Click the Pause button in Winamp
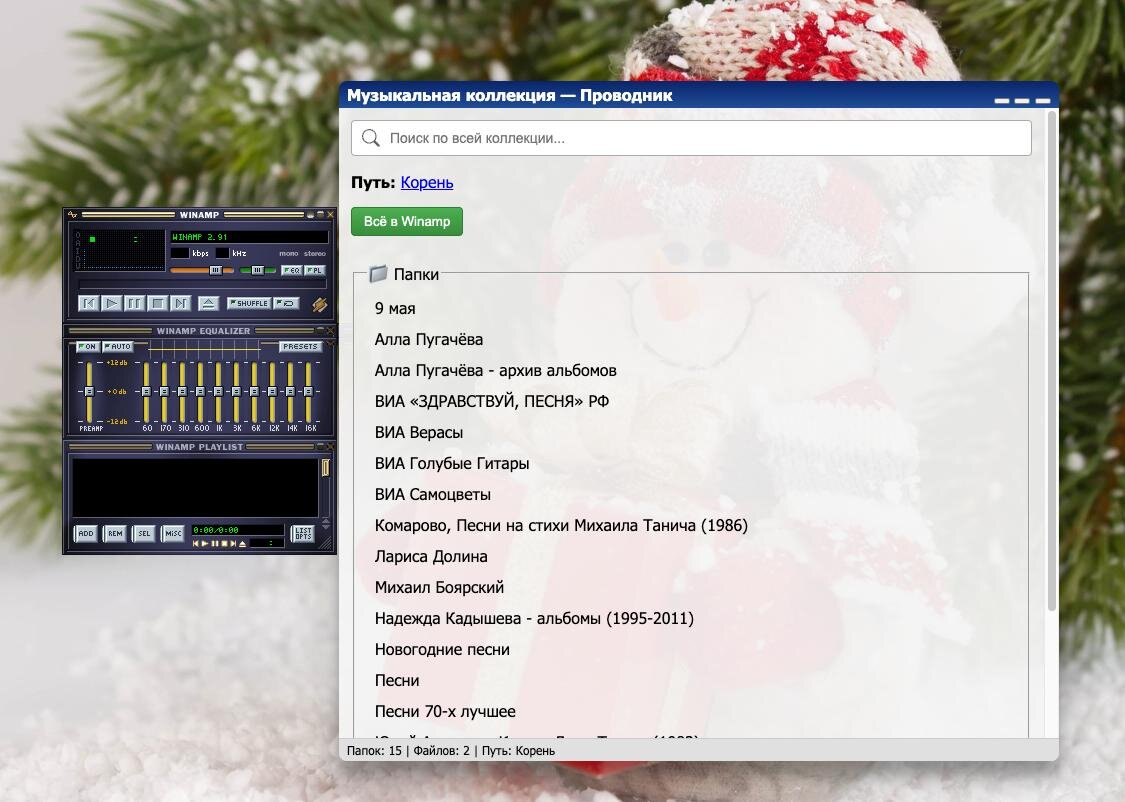The height and width of the screenshot is (802, 1125). pyautogui.click(x=135, y=303)
